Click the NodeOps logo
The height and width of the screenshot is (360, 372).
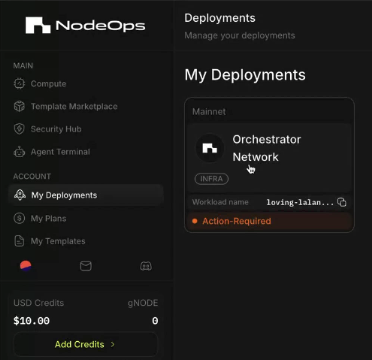85,25
